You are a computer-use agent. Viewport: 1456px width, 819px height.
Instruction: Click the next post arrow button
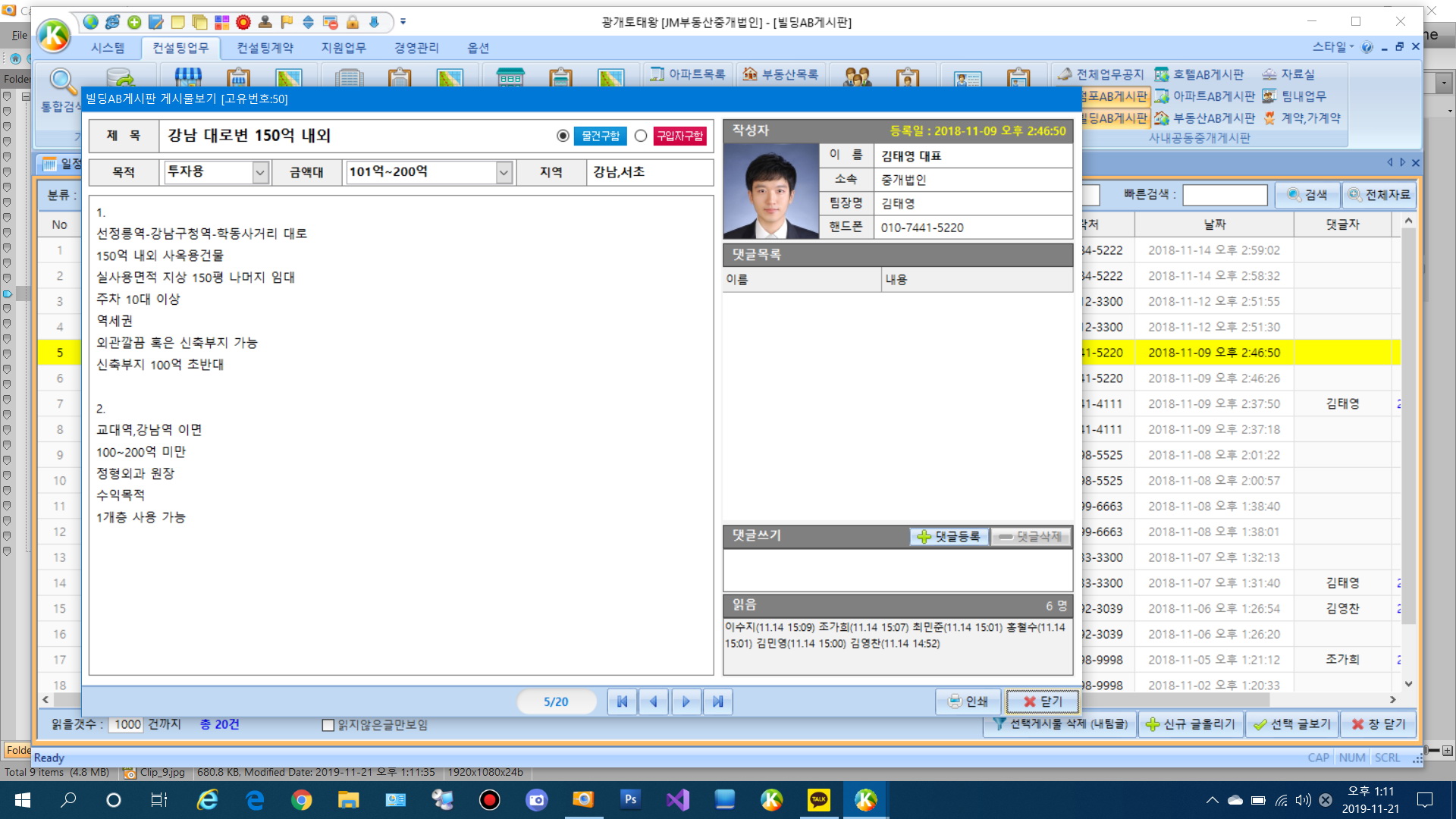(x=686, y=701)
